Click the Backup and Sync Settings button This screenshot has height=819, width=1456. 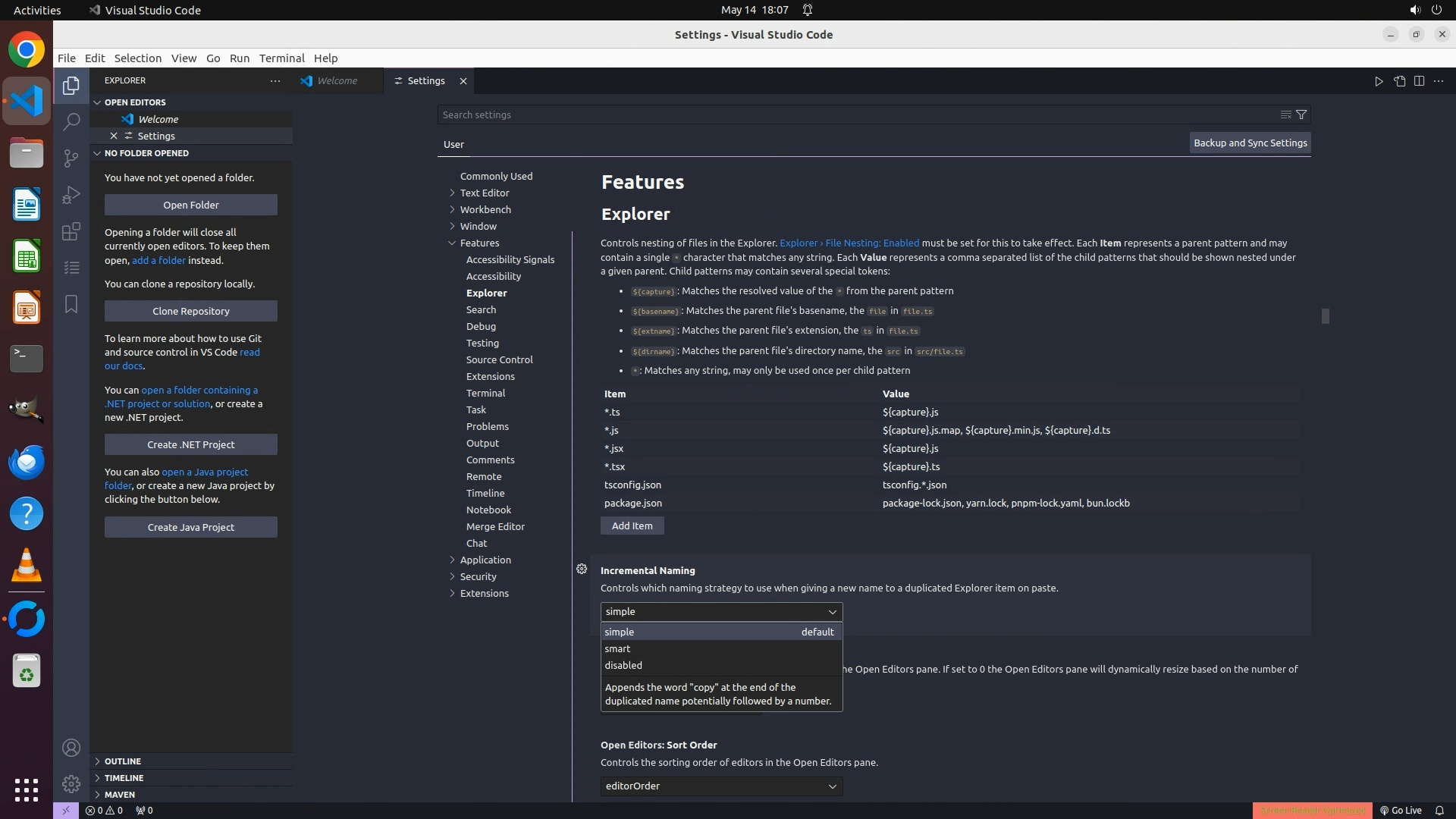pyautogui.click(x=1250, y=143)
